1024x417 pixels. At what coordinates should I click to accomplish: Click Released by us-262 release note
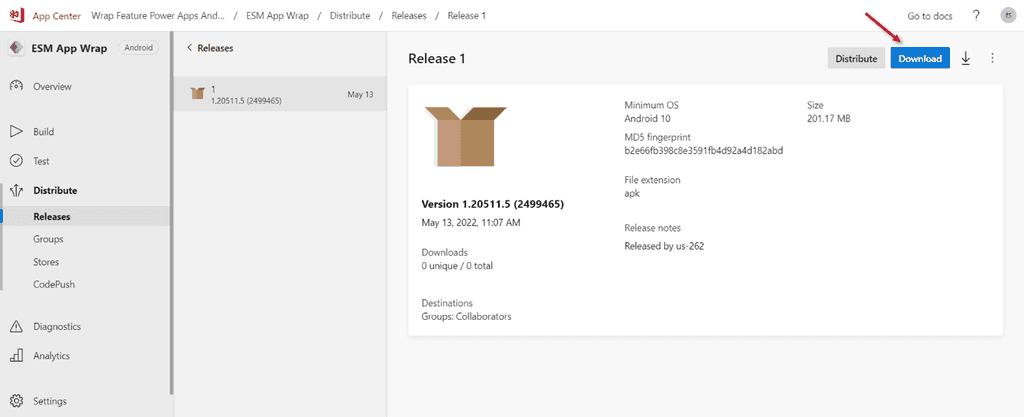pyautogui.click(x=664, y=247)
